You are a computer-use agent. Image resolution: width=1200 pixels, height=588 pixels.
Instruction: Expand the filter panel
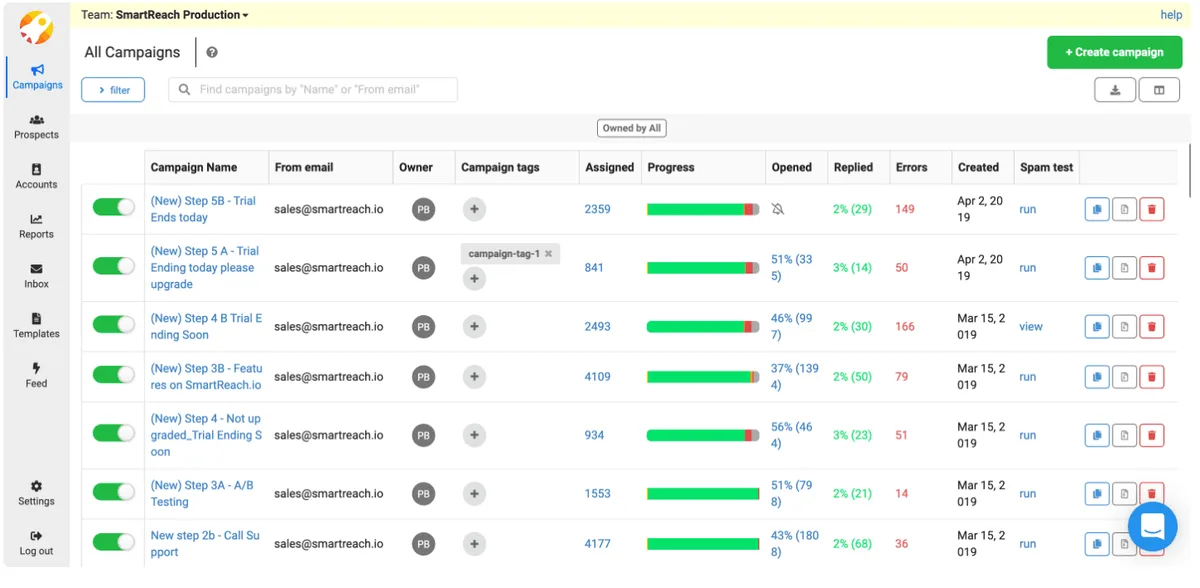click(x=113, y=90)
